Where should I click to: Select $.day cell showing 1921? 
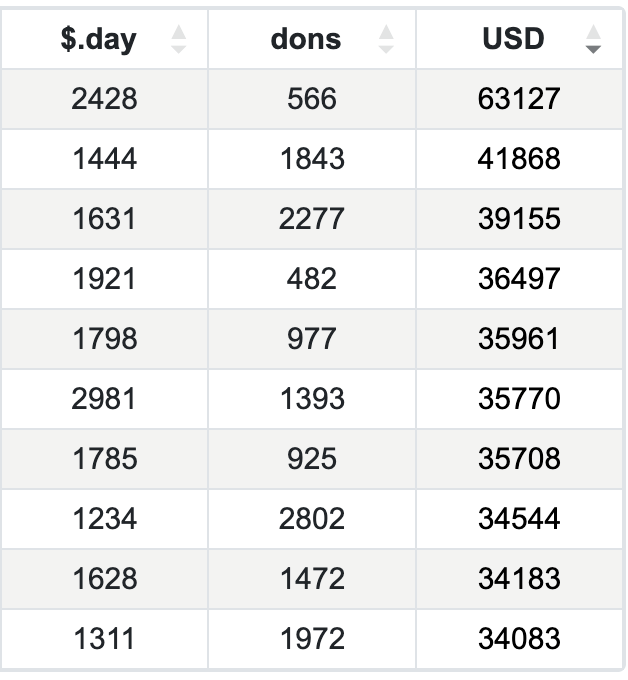click(x=104, y=279)
